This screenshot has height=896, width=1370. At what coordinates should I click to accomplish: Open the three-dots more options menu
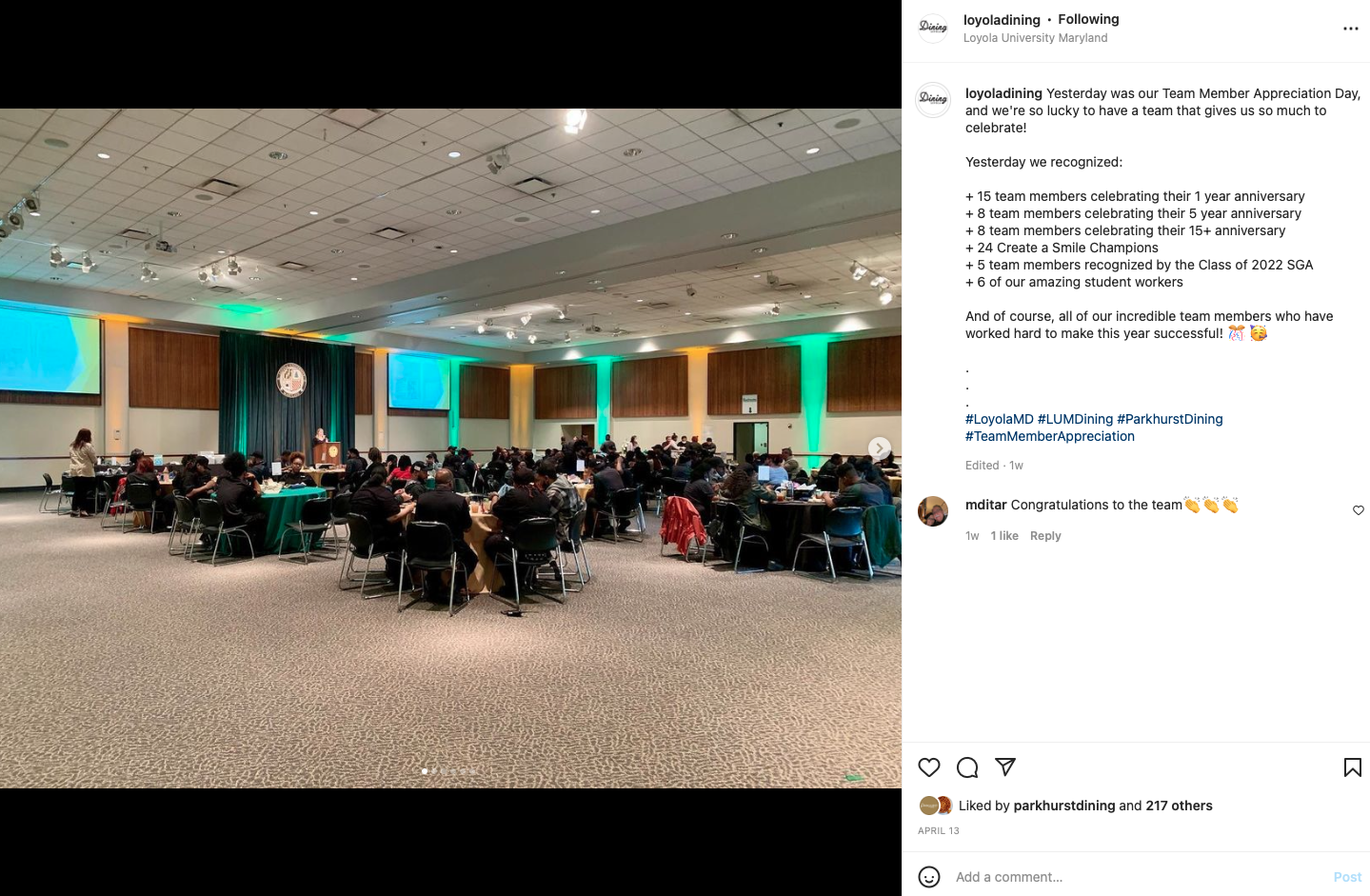coord(1350,29)
